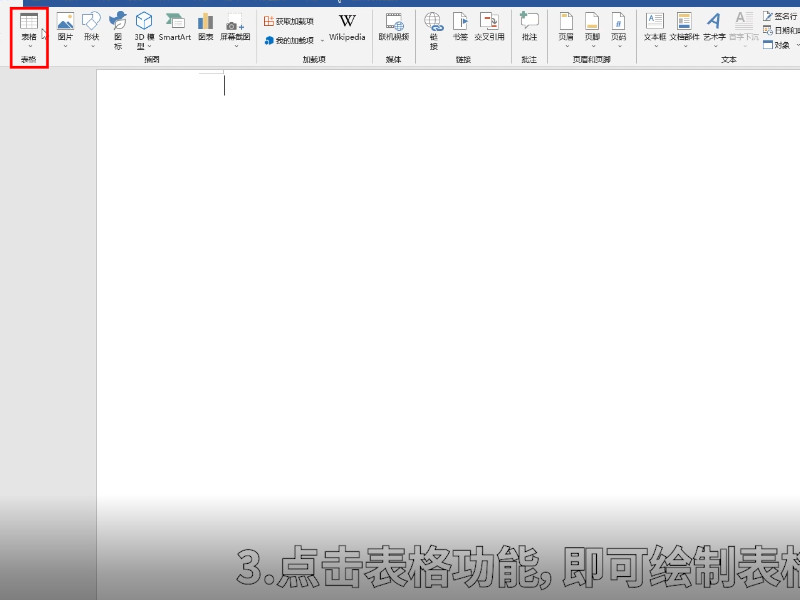Screen dimensions: 800x600
Task: Insert date and time via 日期和时间
Action: [x=781, y=30]
